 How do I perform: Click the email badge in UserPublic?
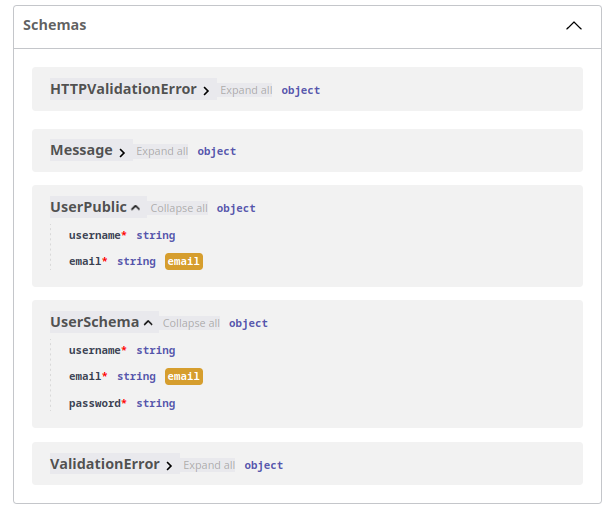[184, 262]
